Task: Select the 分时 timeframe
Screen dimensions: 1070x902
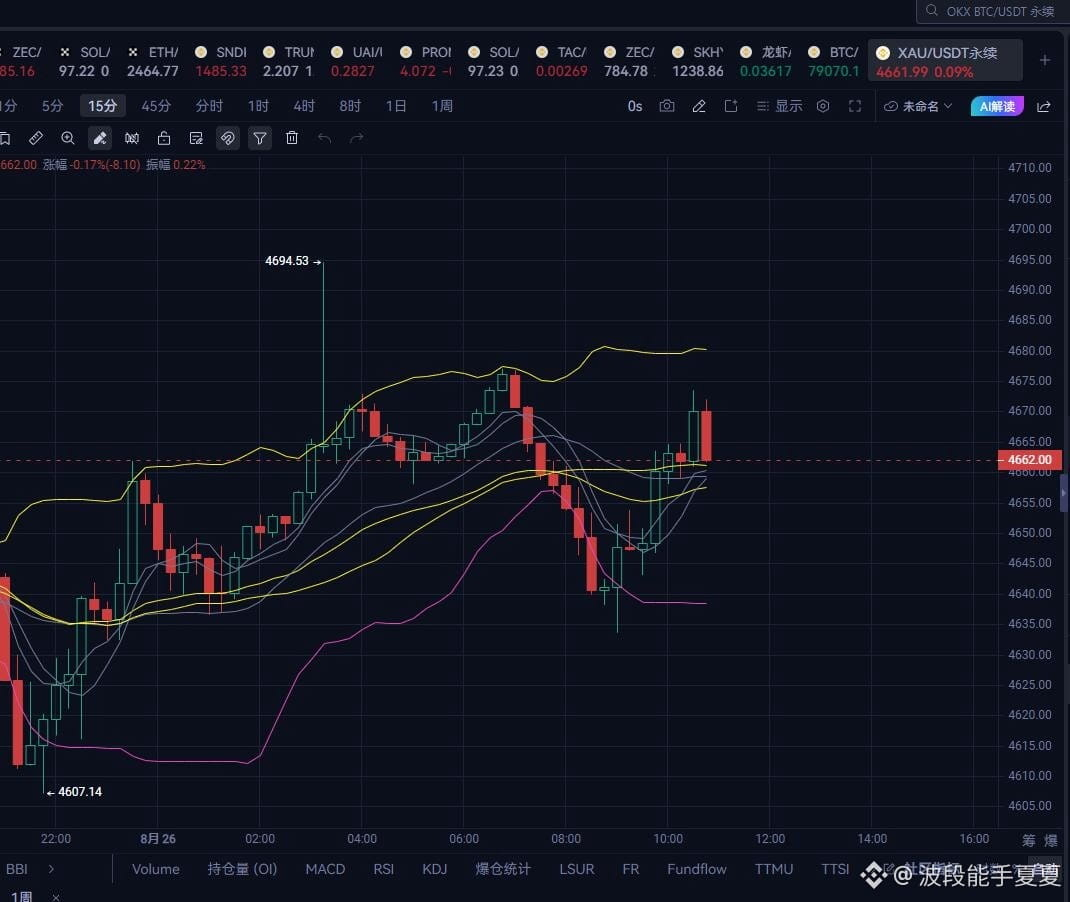Action: pyautogui.click(x=209, y=106)
